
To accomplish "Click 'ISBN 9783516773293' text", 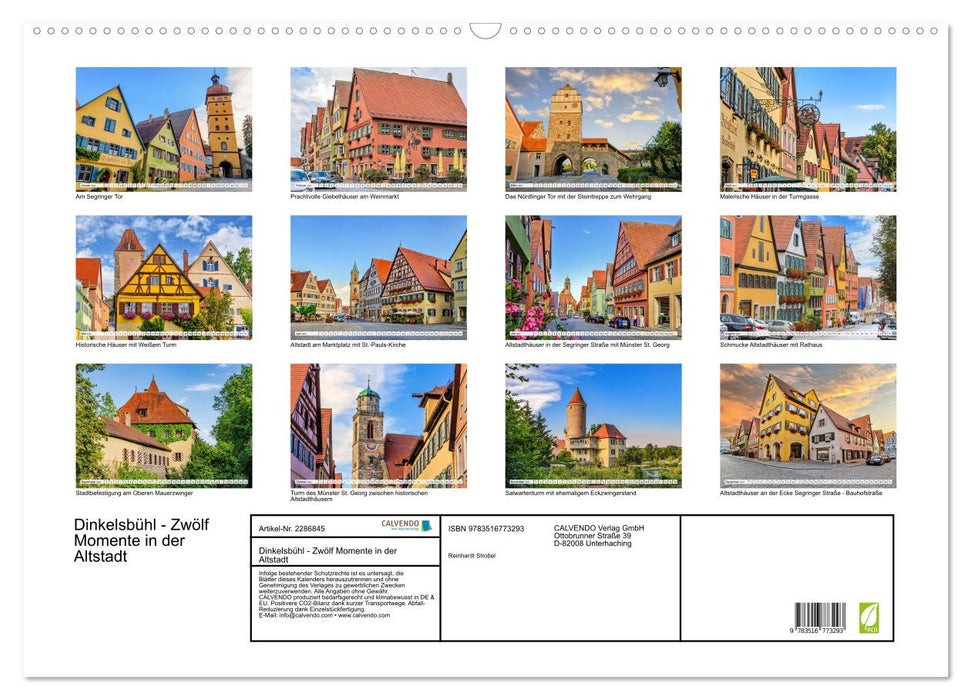I will tap(486, 528).
